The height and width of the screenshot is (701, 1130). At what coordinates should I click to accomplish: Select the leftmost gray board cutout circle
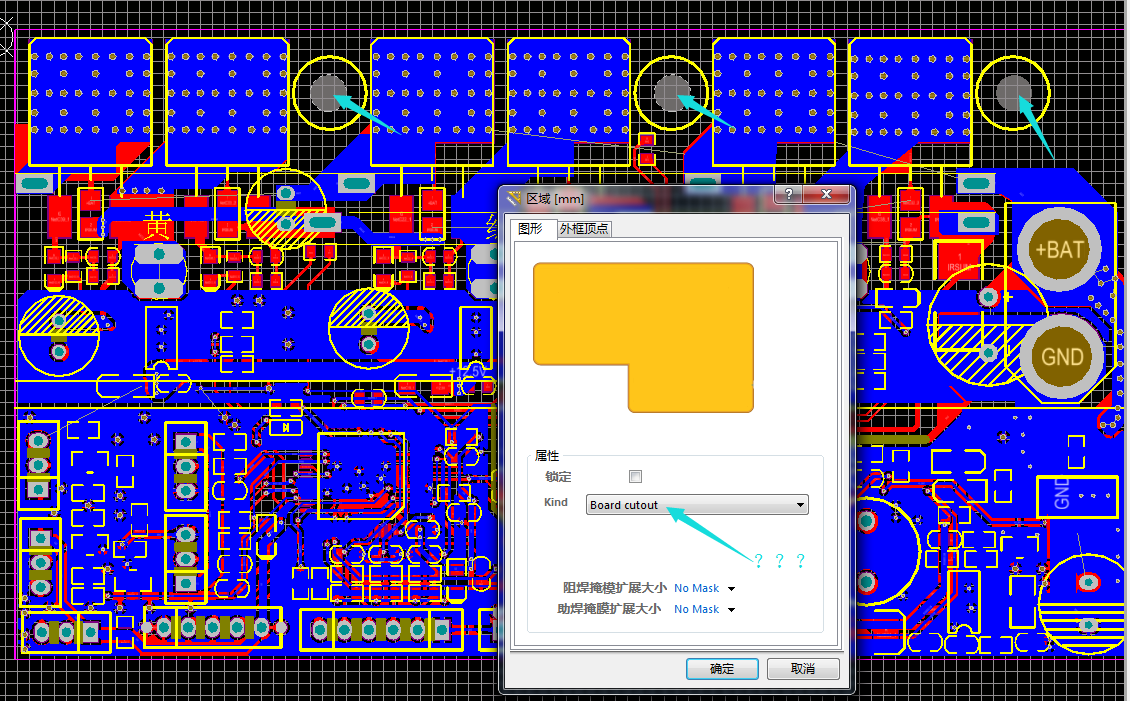[327, 93]
